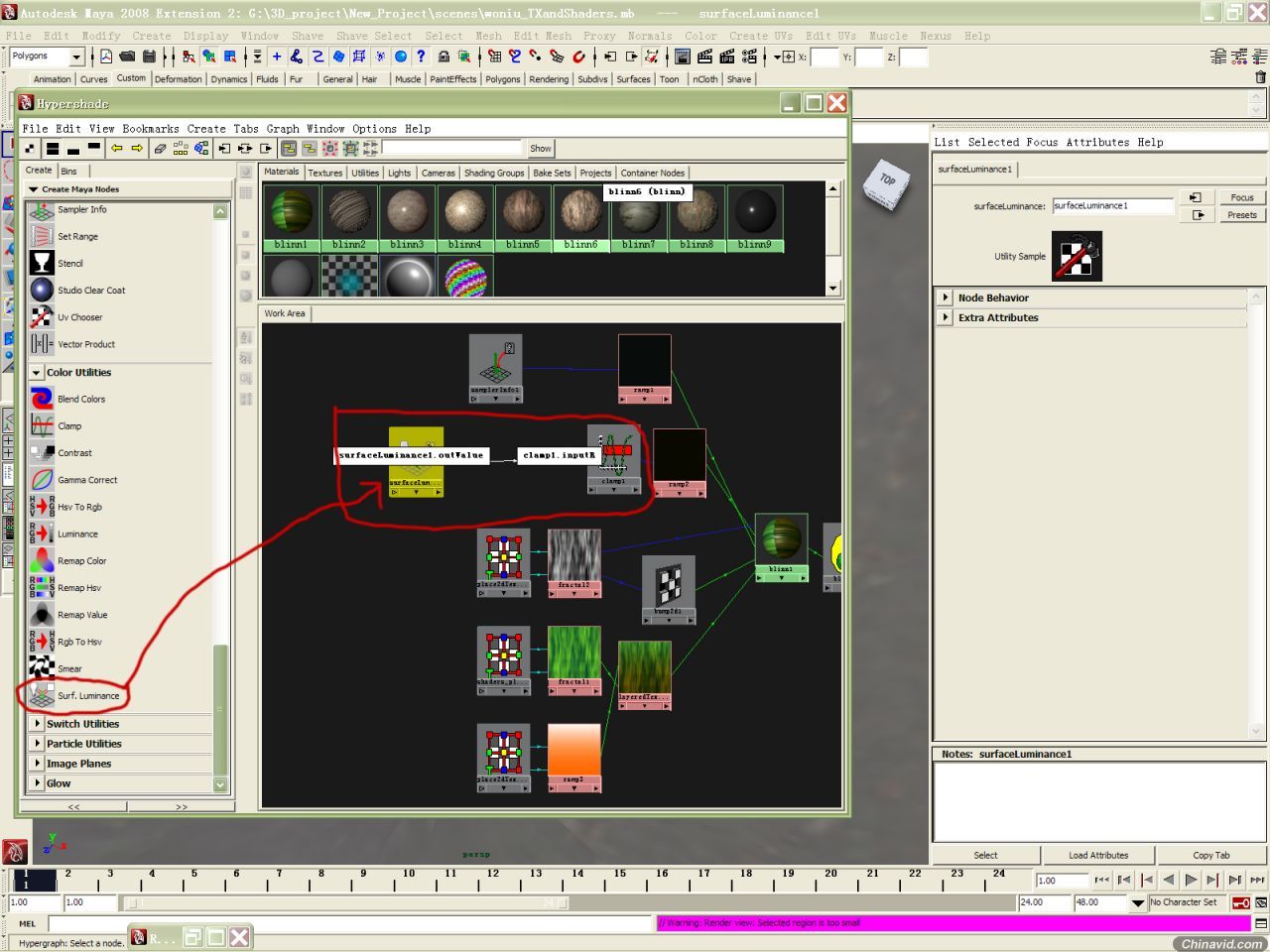Select the blinn1 material swatch

(x=291, y=217)
